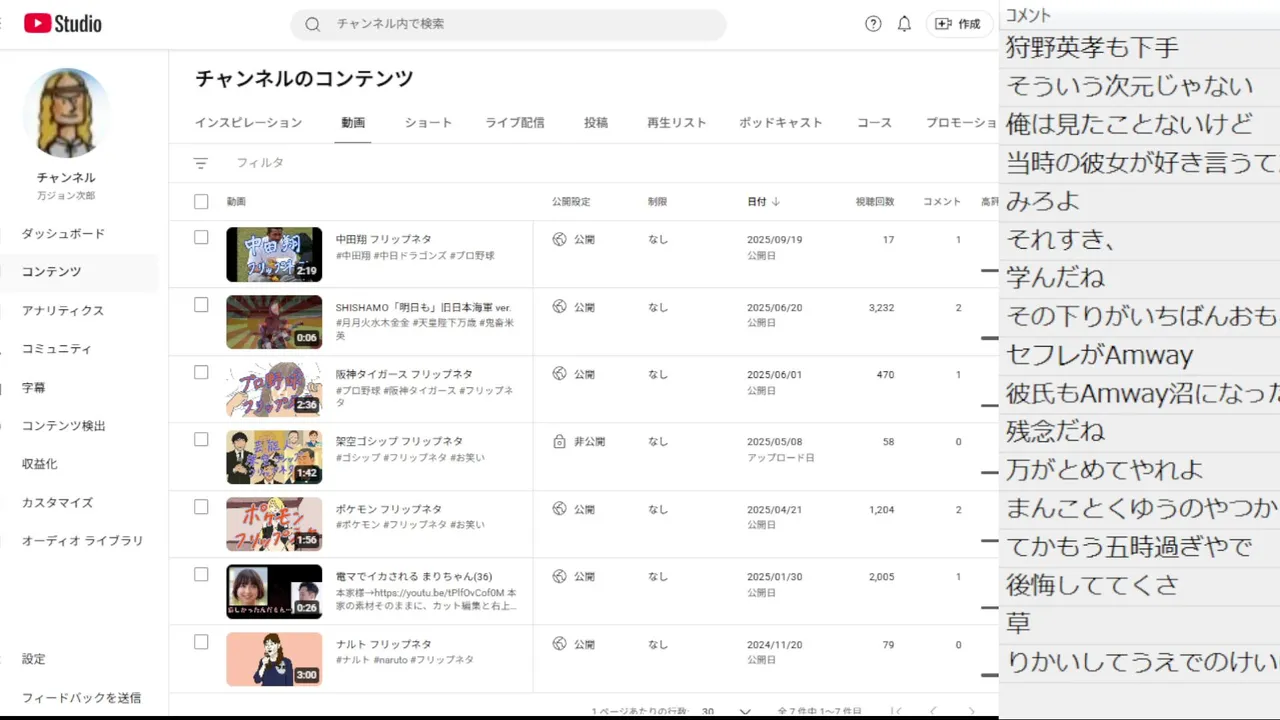Open the ショート tab
The image size is (1280, 720).
[x=428, y=123]
